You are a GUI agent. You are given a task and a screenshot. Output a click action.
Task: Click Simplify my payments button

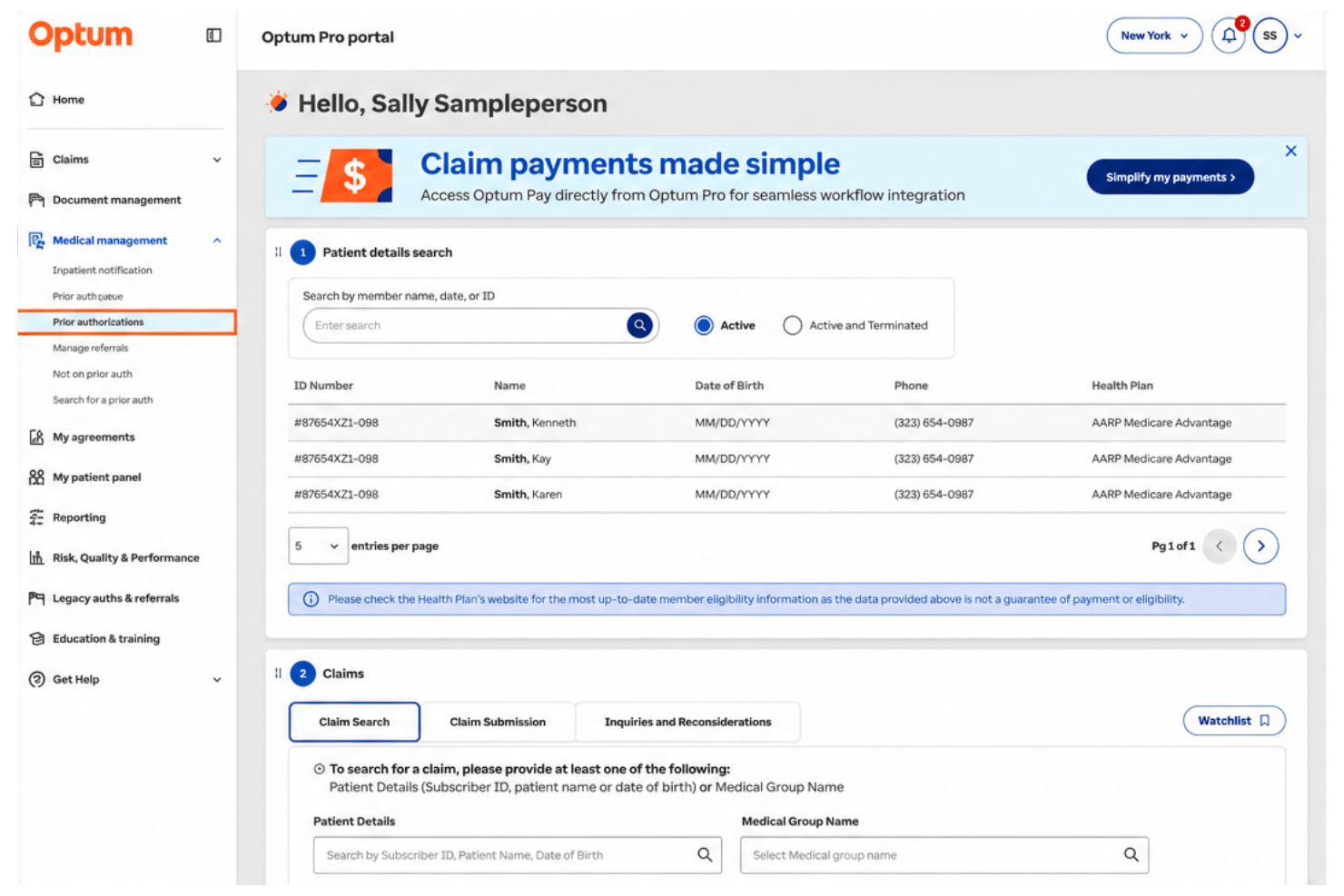coord(1171,177)
